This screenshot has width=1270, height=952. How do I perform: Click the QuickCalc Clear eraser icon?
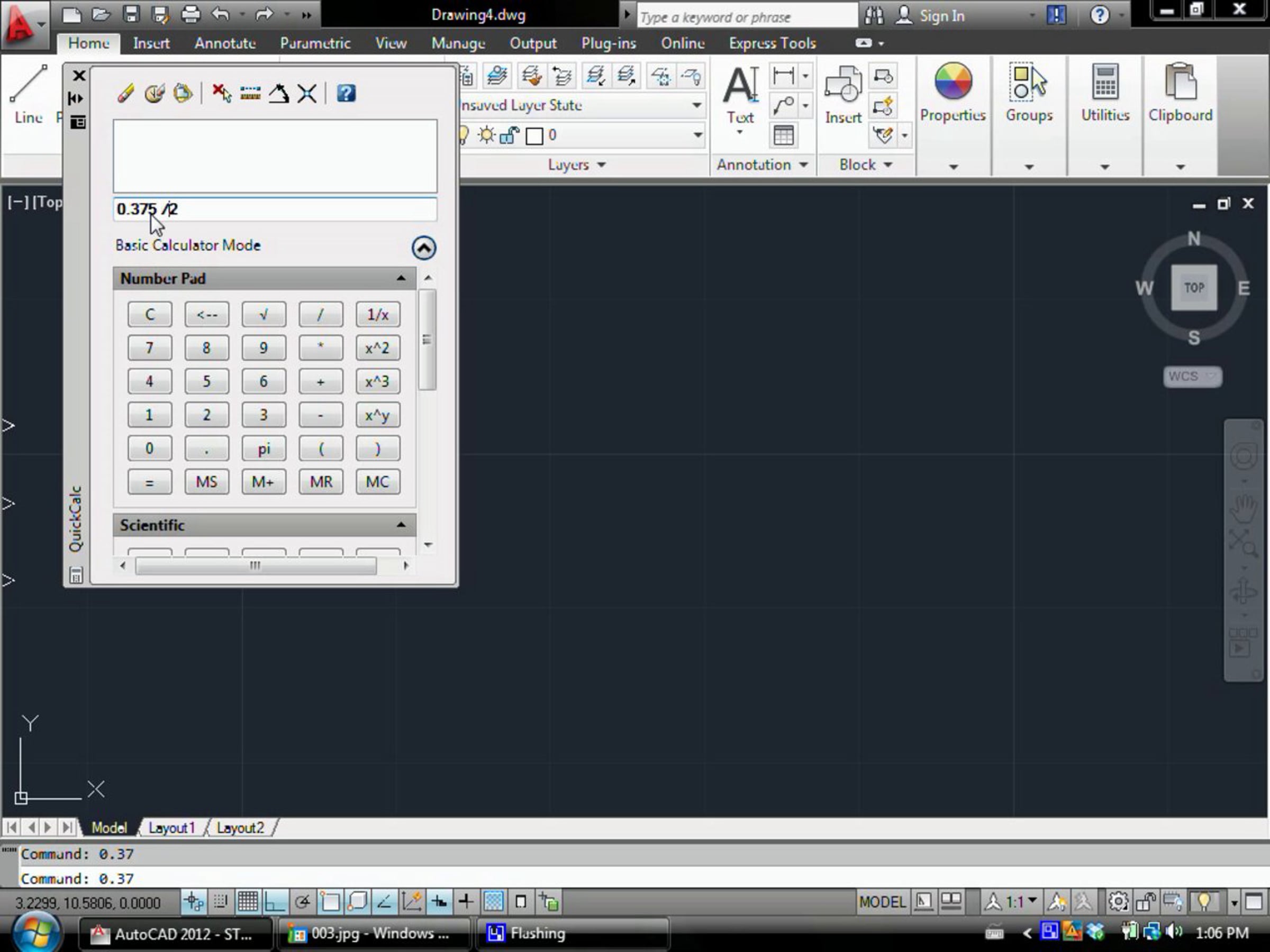(126, 93)
